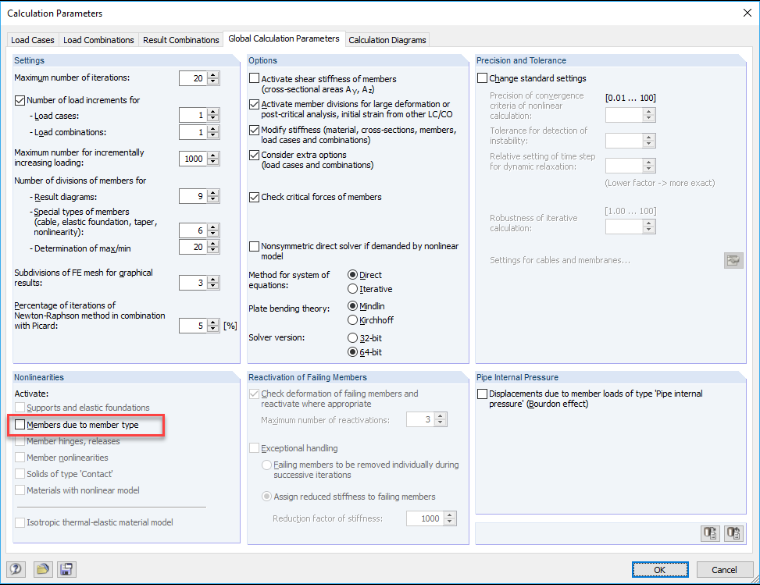The width and height of the screenshot is (760, 585).
Task: Confirm with the OK button
Action: pos(660,569)
